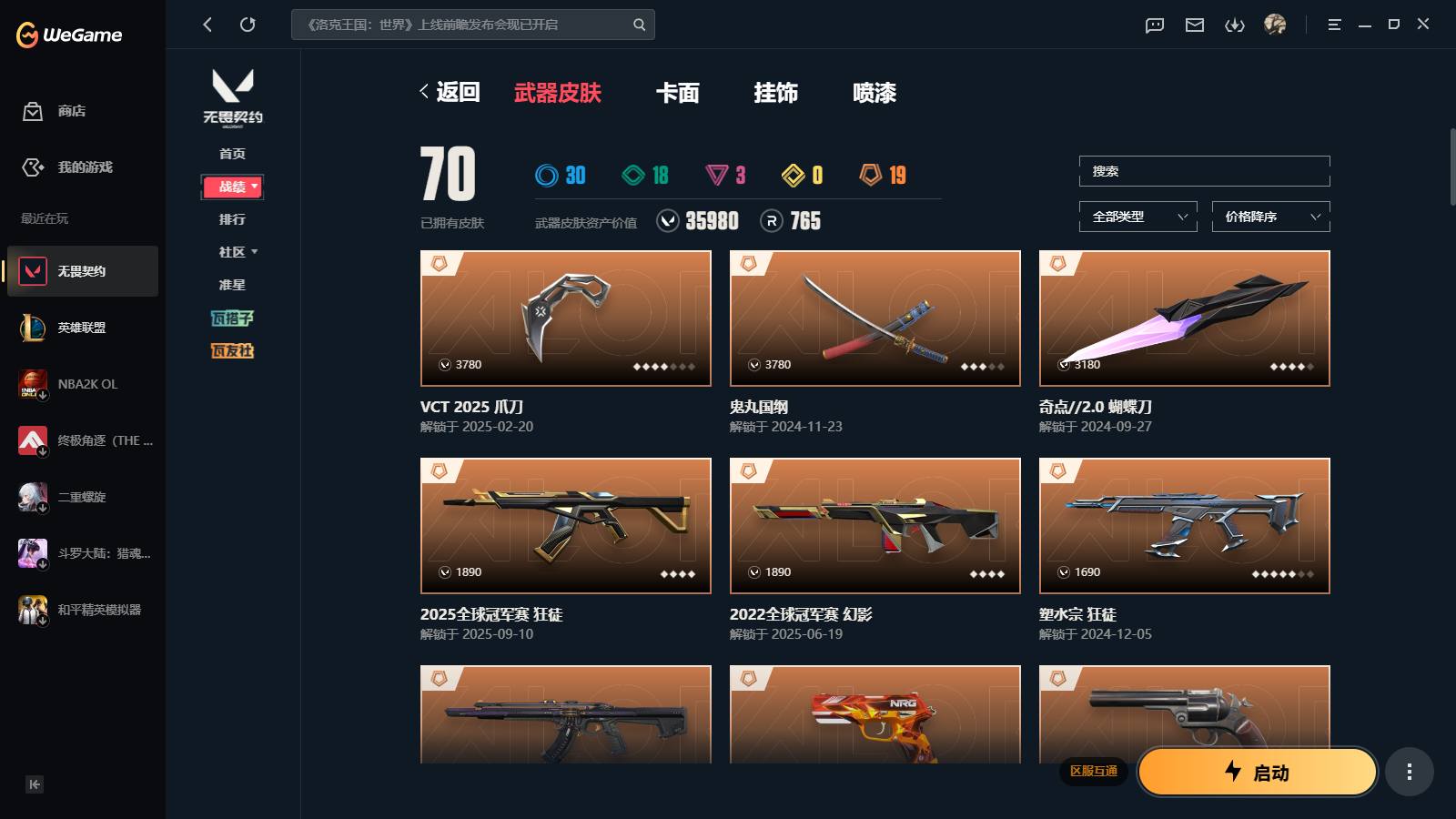Click the 搜索 skin search field

click(1205, 171)
